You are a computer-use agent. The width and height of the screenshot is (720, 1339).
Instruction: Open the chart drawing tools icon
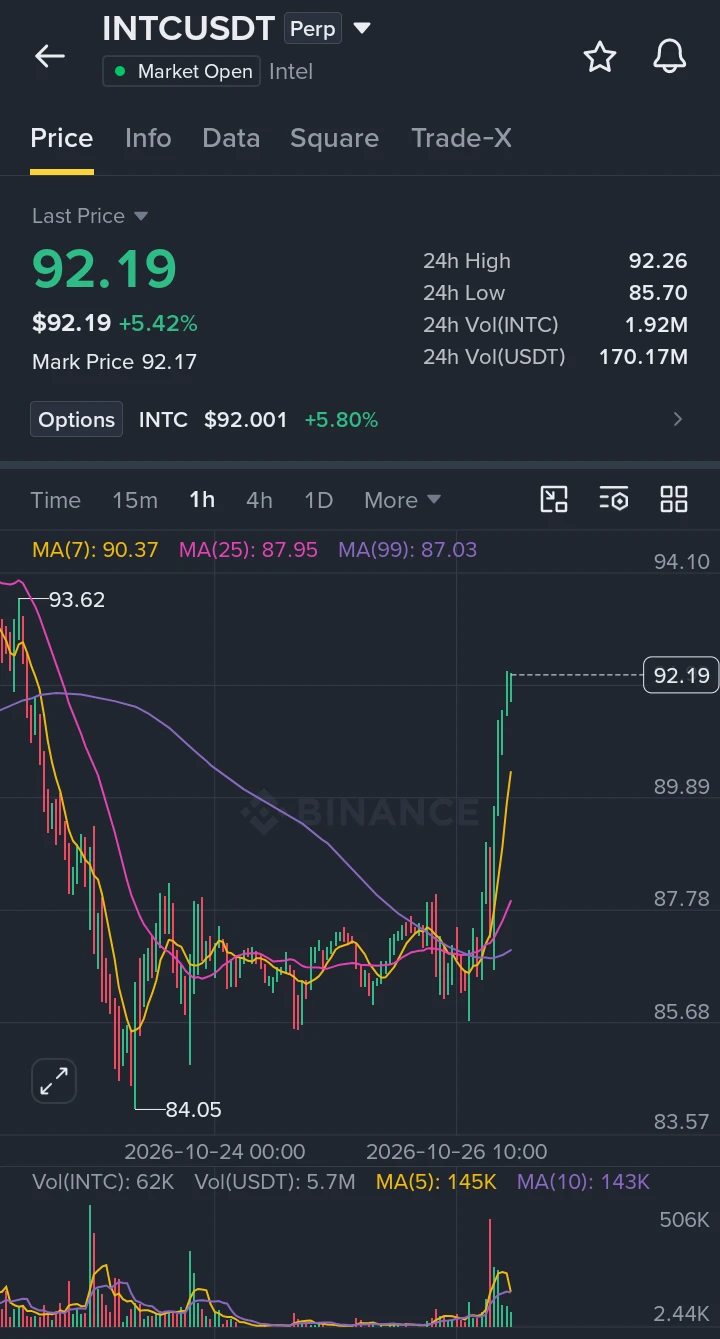click(554, 499)
